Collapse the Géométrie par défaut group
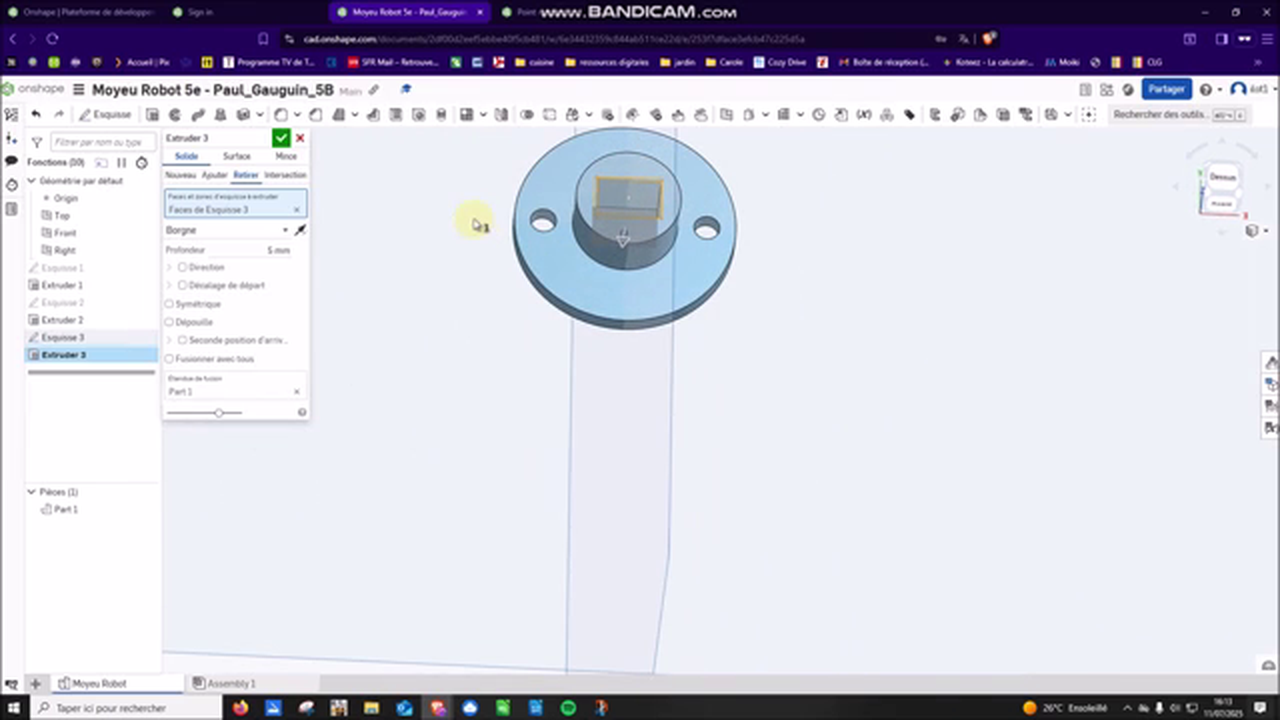 coord(31,180)
